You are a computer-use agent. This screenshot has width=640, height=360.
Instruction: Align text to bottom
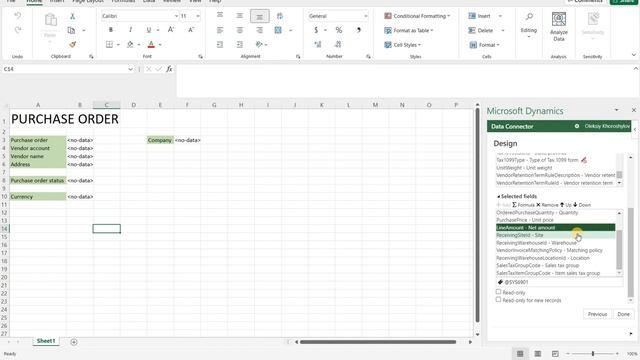pos(259,16)
